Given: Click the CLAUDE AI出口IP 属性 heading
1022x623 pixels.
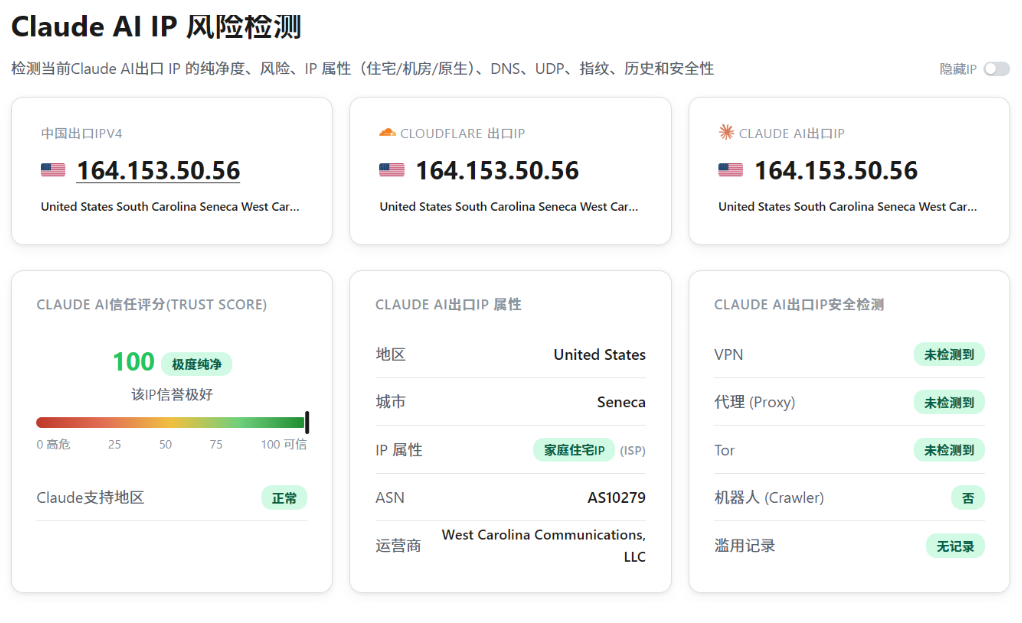Looking at the screenshot, I should pos(448,305).
